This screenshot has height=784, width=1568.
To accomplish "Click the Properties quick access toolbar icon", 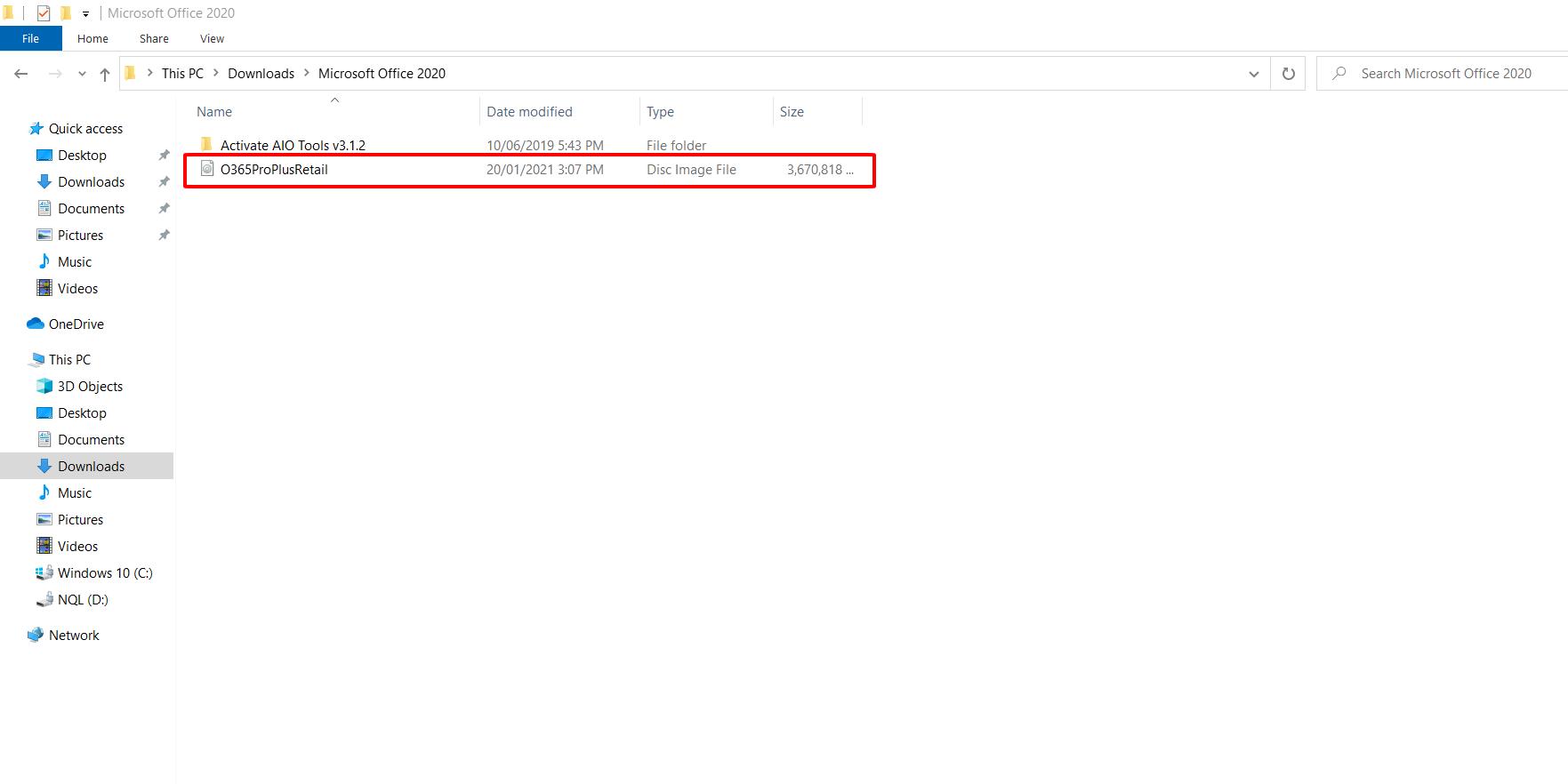I will point(44,13).
